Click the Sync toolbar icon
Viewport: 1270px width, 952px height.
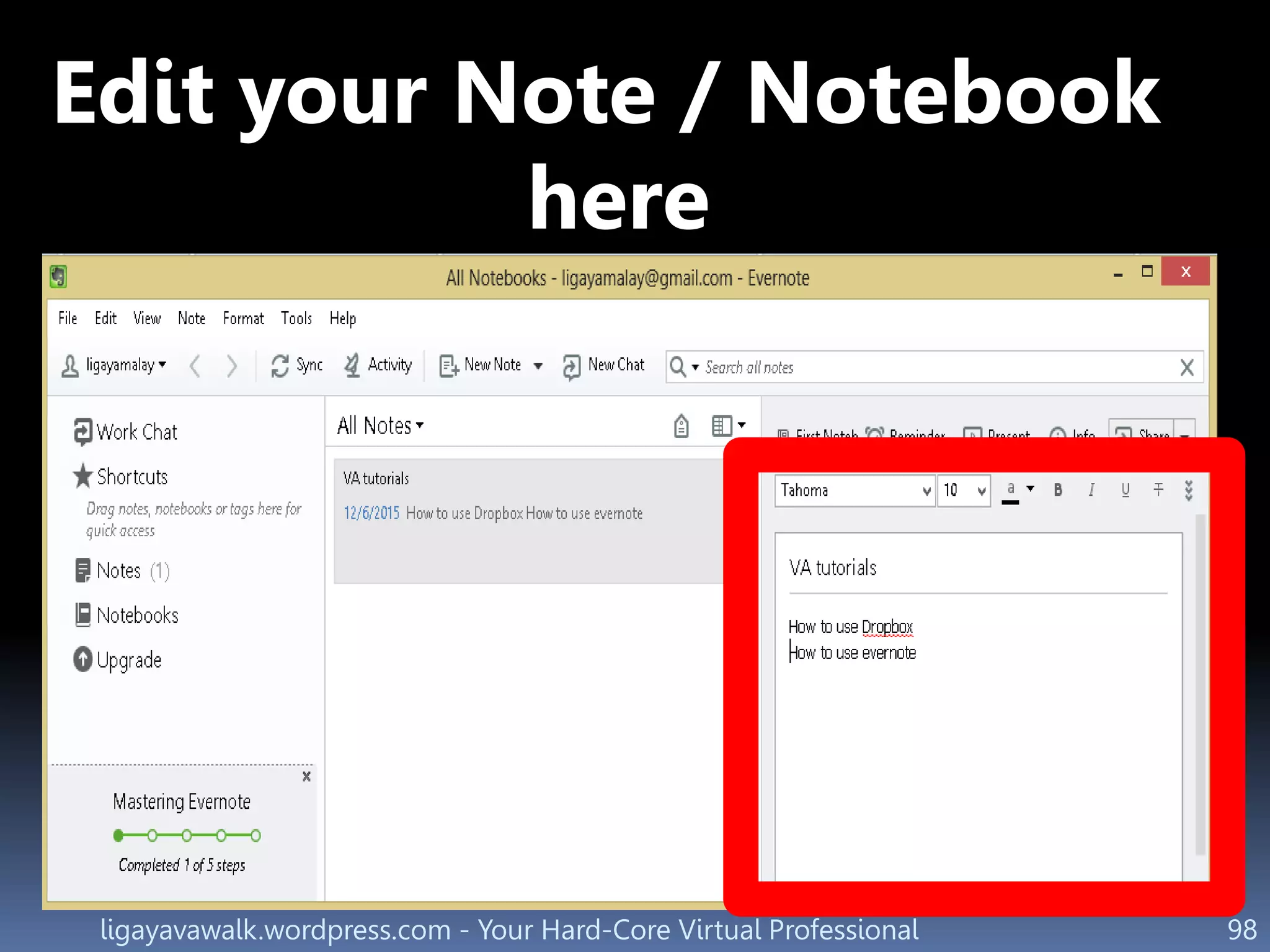[x=280, y=366]
